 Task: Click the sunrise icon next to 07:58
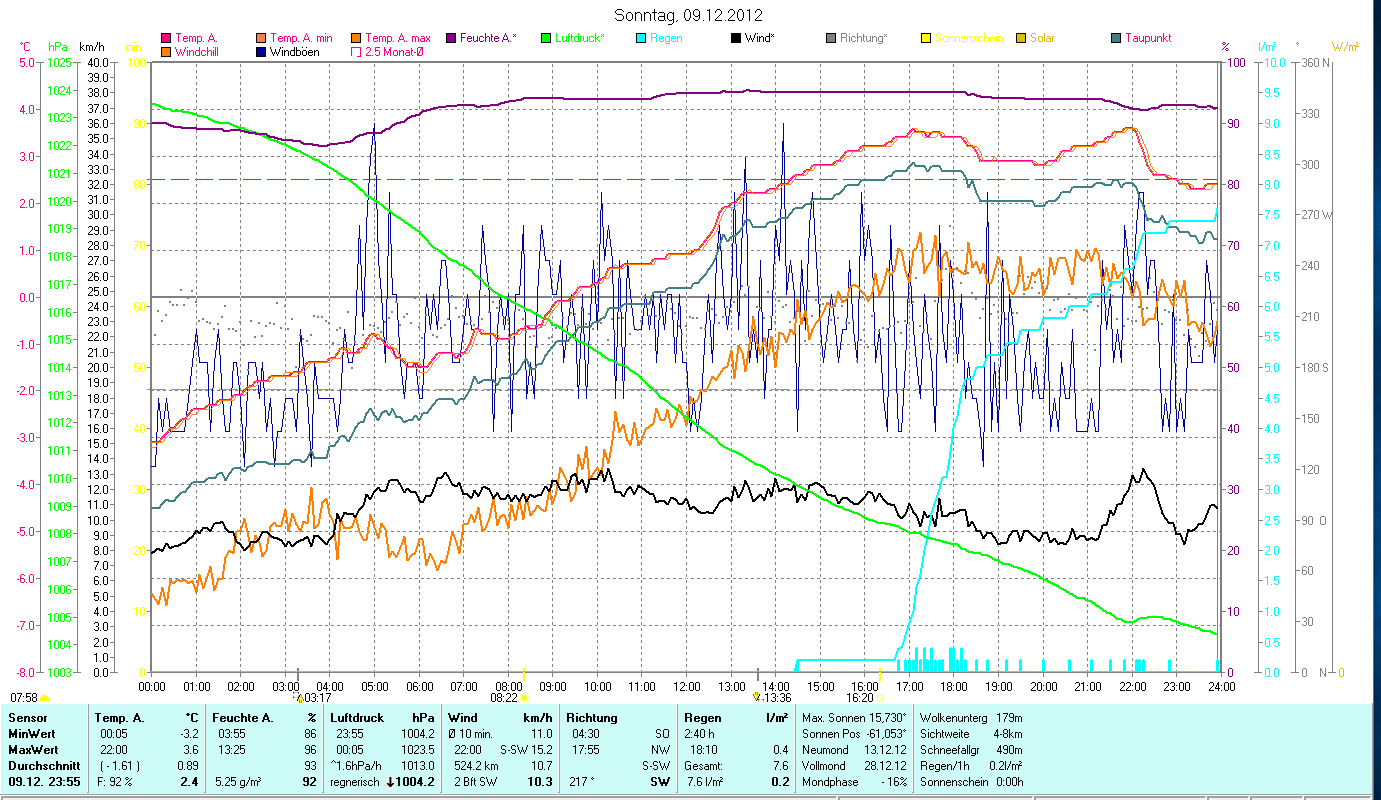coord(45,698)
